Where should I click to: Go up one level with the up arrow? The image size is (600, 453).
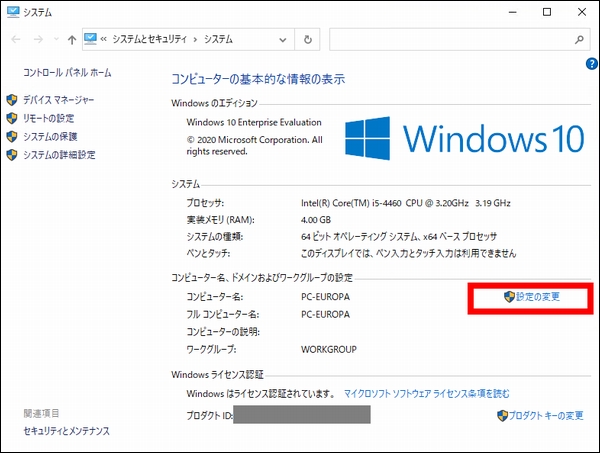point(72,39)
